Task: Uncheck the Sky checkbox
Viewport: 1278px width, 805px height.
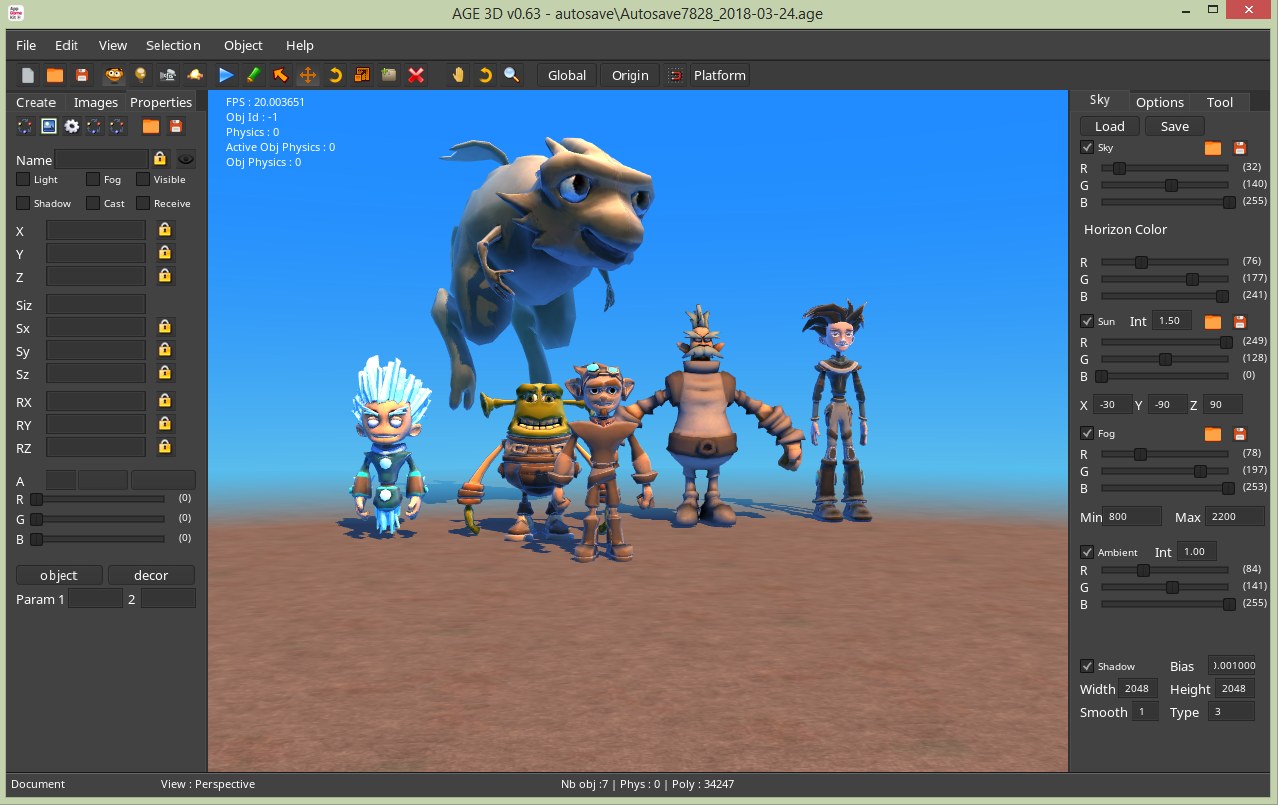Action: tap(1087, 147)
